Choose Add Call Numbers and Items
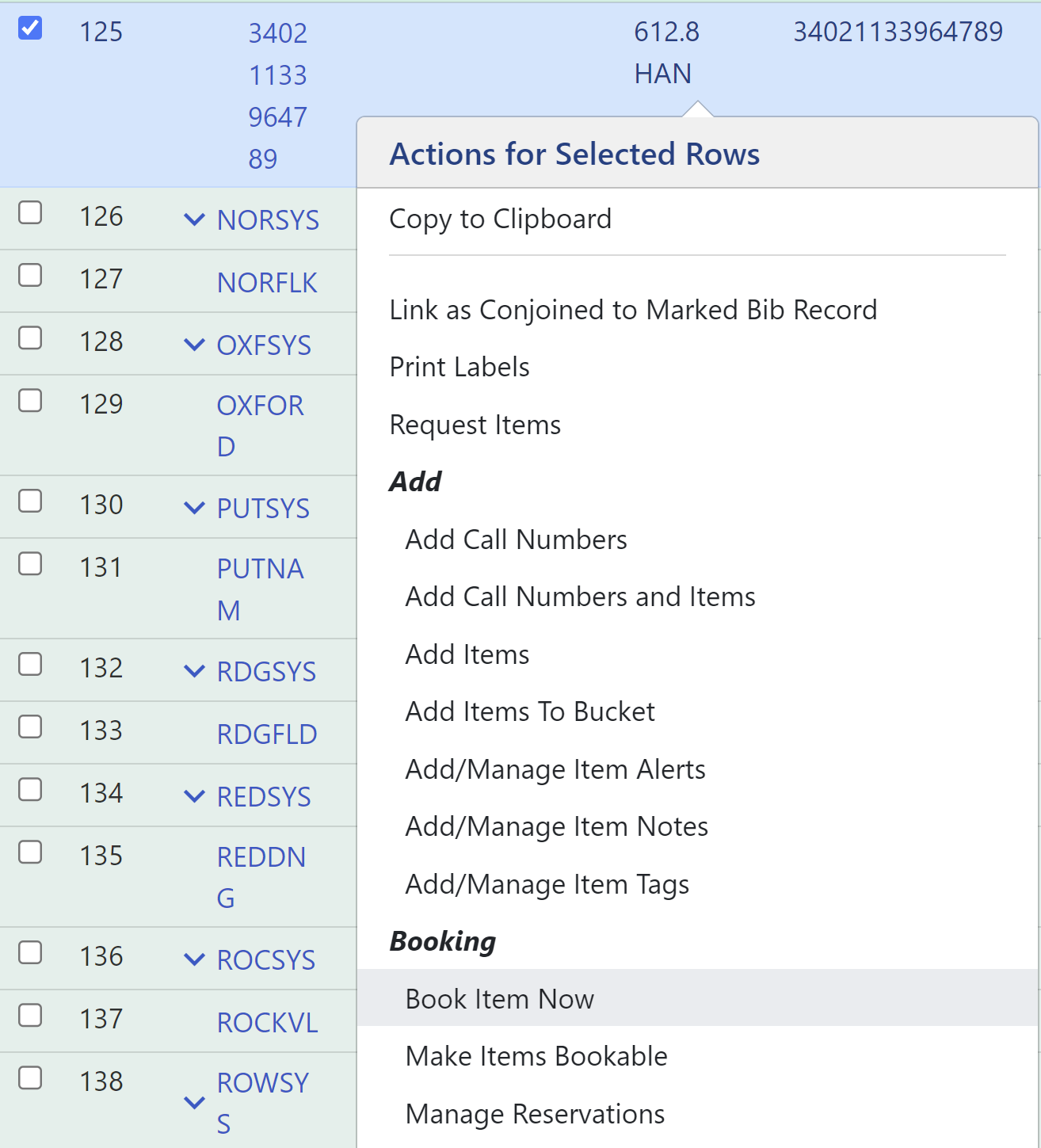 [x=580, y=597]
